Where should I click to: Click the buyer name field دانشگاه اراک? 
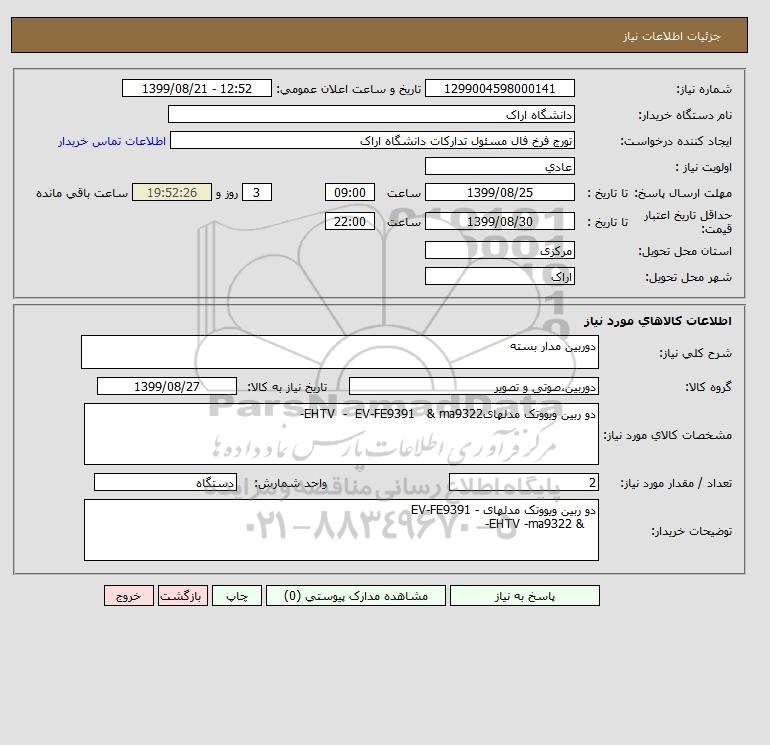[371, 114]
